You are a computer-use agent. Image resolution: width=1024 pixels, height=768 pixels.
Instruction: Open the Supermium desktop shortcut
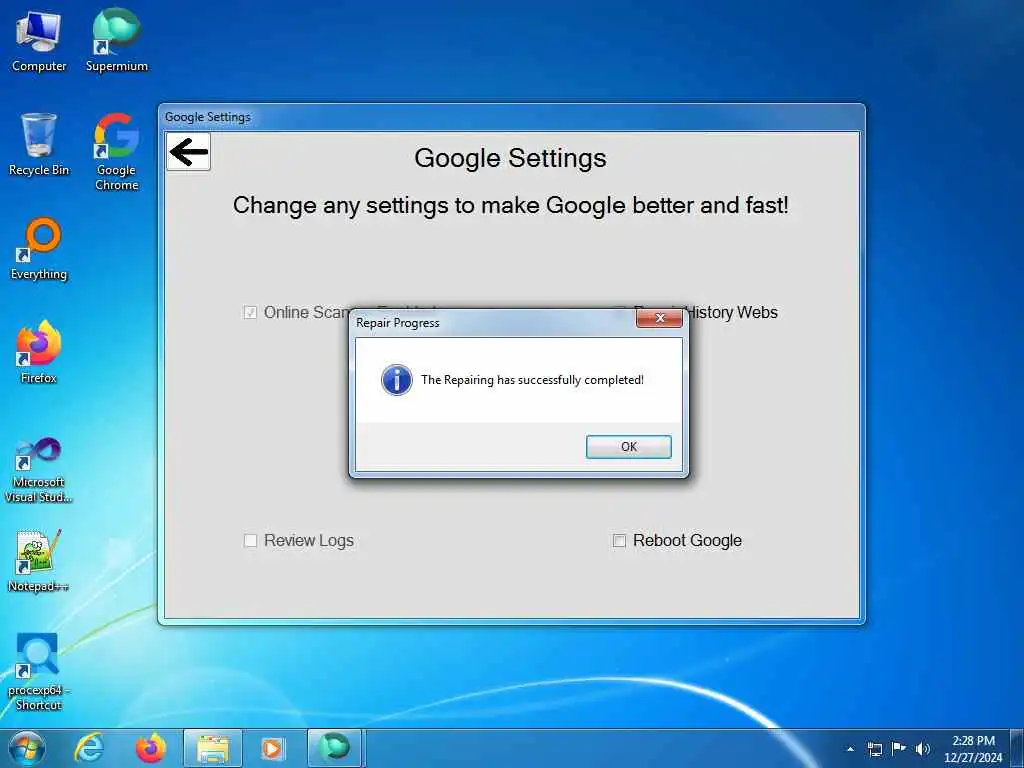click(117, 40)
